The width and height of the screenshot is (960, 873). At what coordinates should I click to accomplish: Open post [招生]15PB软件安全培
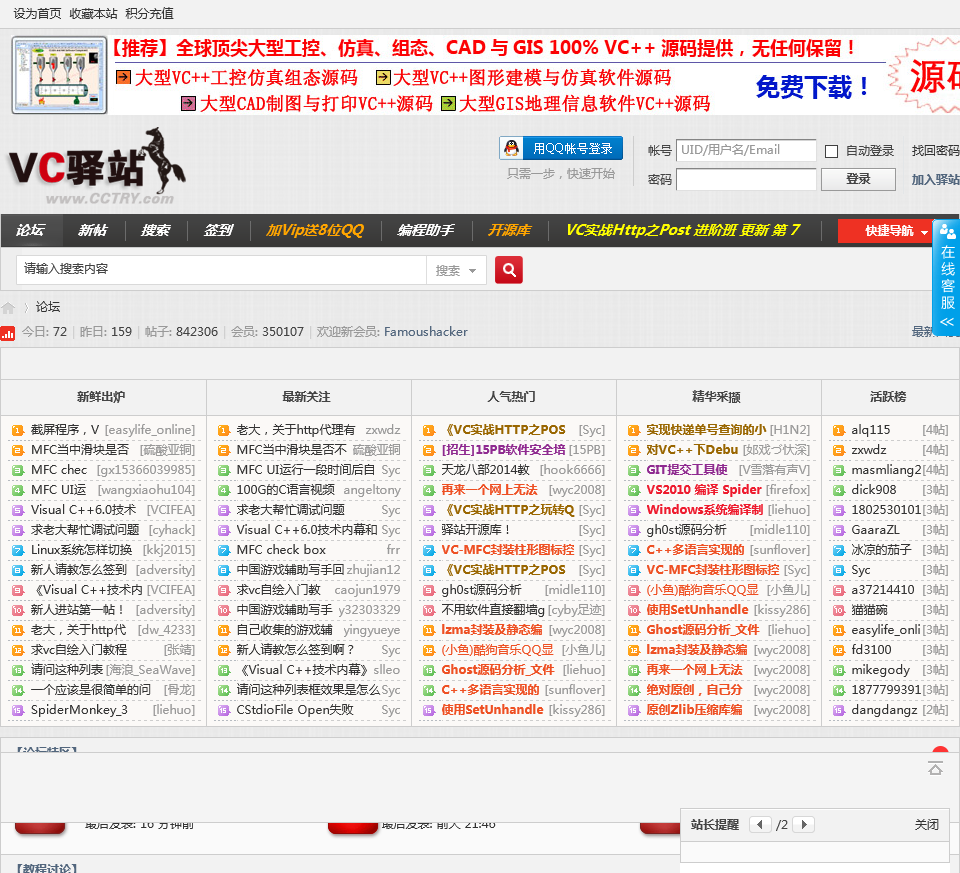pos(503,450)
